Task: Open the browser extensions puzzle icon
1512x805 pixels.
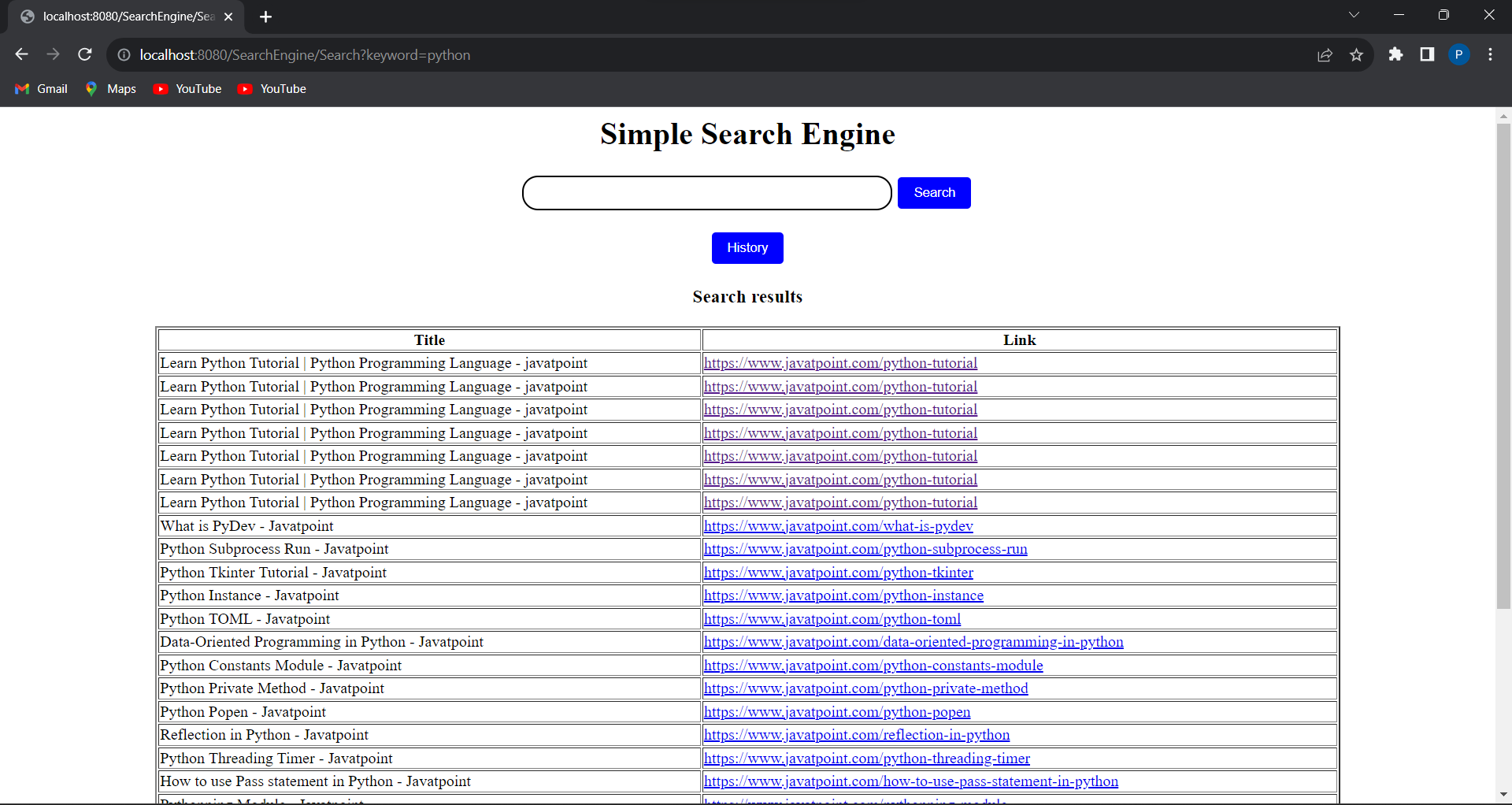Action: coord(1396,55)
